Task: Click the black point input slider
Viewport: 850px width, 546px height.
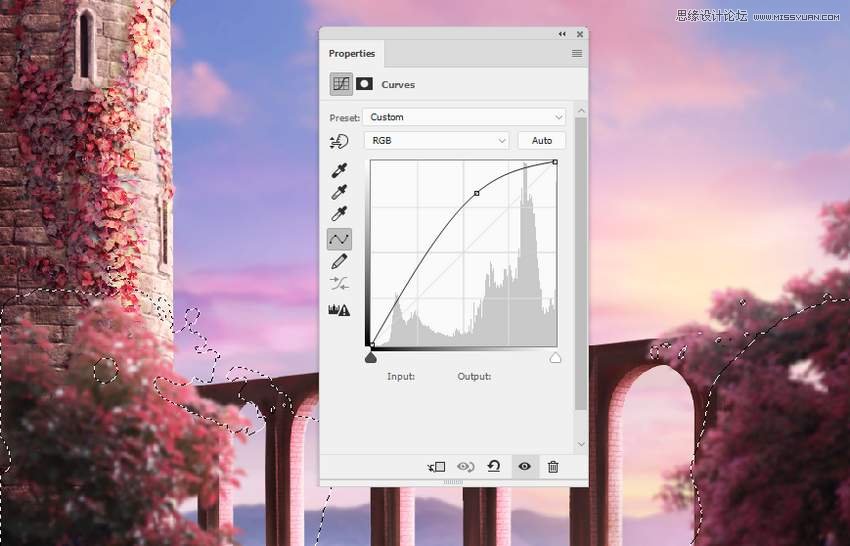Action: tap(371, 357)
